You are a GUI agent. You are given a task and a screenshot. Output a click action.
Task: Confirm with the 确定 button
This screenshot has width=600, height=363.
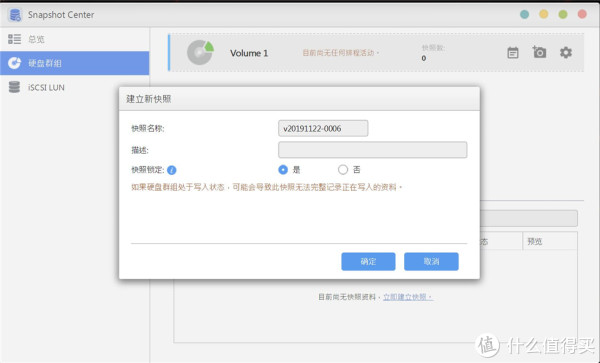(368, 262)
